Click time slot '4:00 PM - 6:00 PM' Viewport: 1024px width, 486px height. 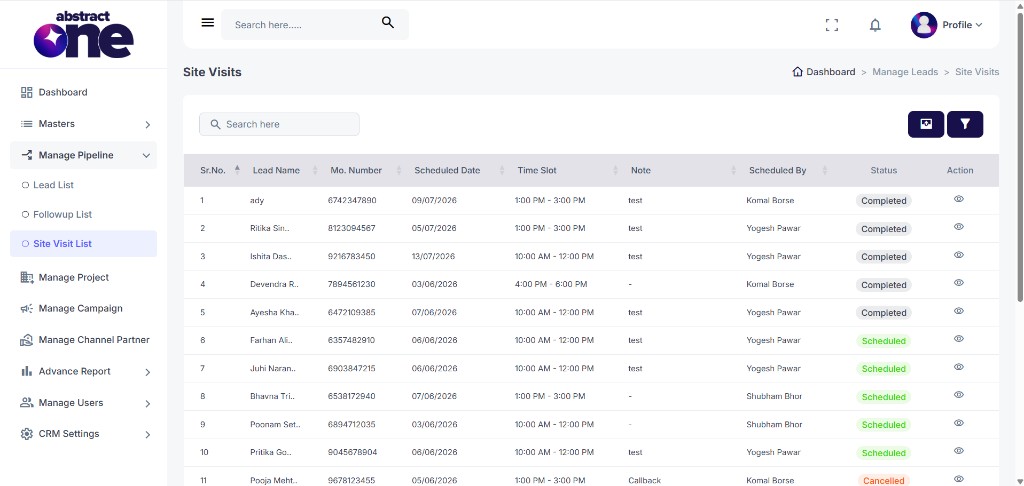(551, 284)
